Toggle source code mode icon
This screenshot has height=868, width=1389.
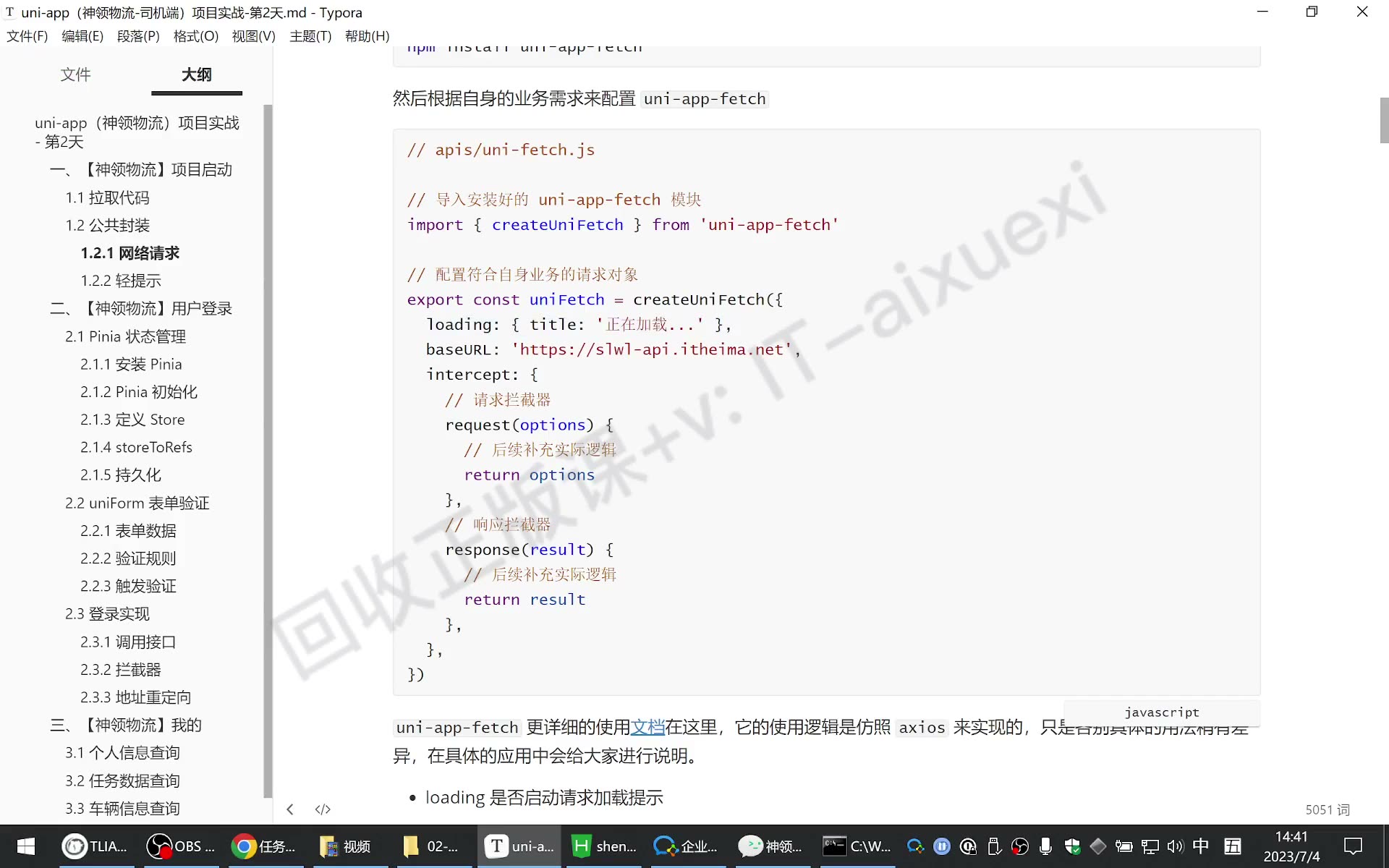point(323,809)
